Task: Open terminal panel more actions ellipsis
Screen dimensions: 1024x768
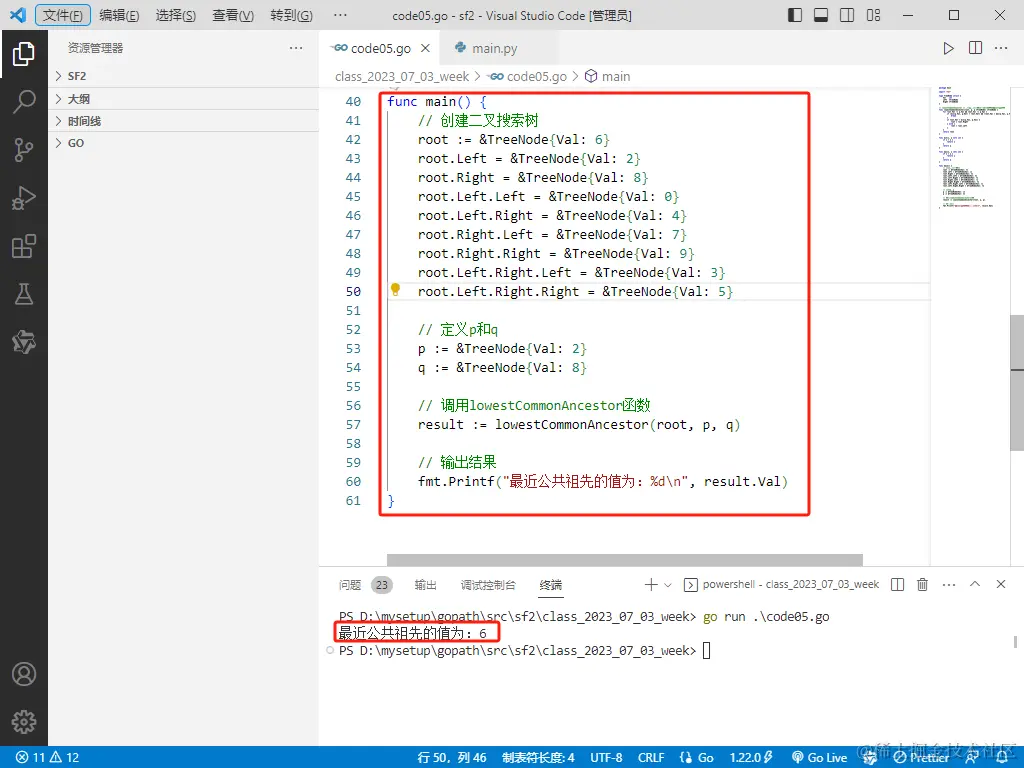Action: (949, 584)
